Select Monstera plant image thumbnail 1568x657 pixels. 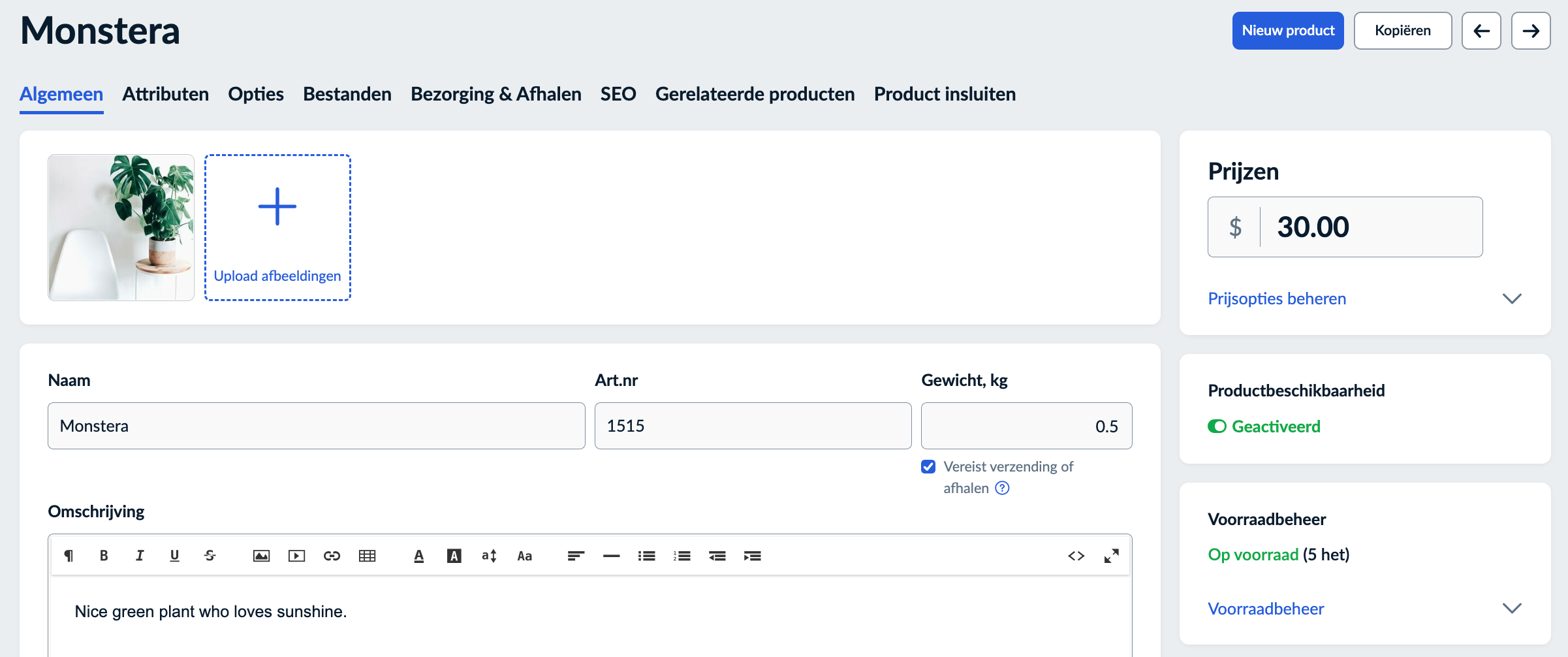[121, 228]
